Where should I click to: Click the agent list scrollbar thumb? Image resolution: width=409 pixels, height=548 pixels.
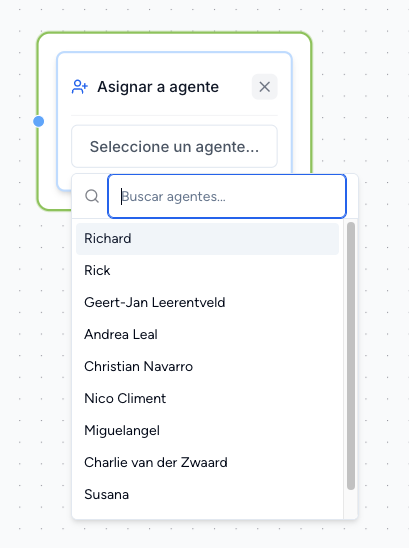click(351, 356)
